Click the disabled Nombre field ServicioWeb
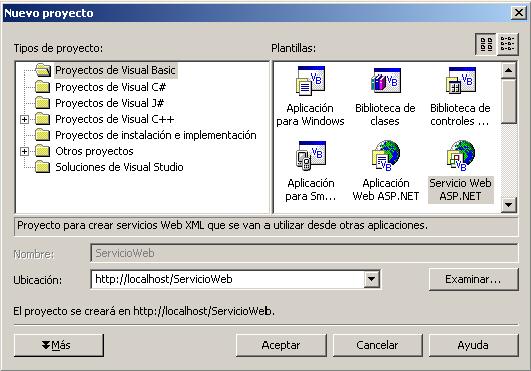Viewport: 531px width, 371px height. tap(304, 253)
